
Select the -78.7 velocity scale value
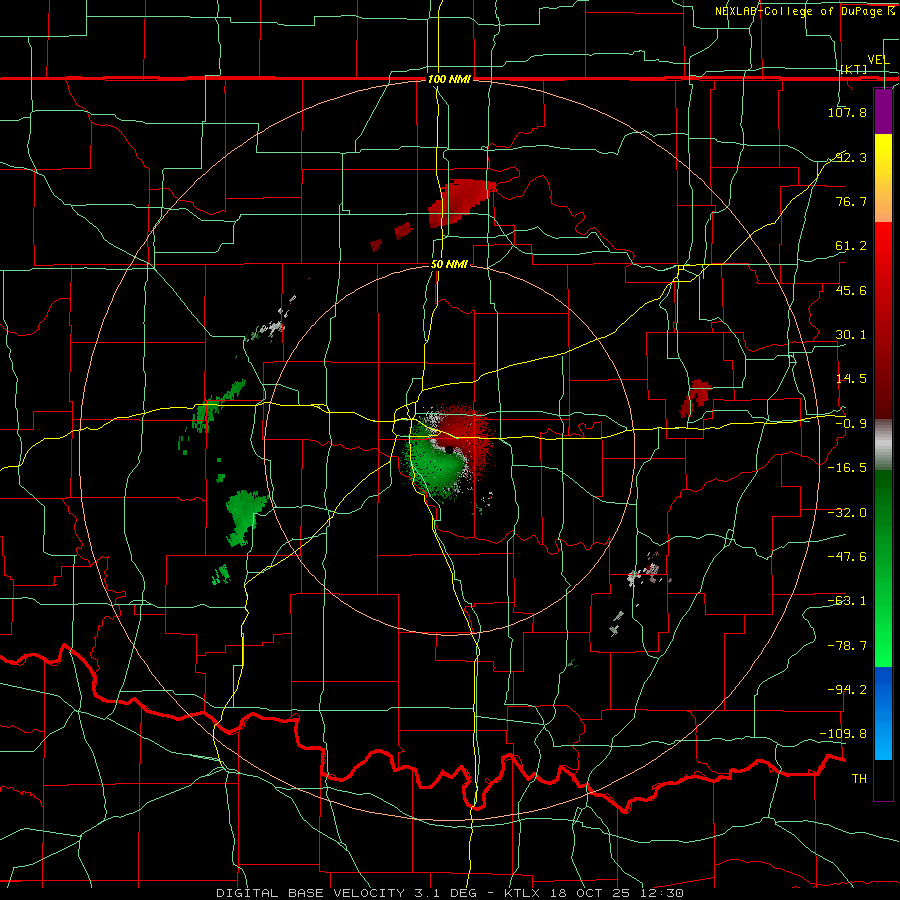point(847,646)
